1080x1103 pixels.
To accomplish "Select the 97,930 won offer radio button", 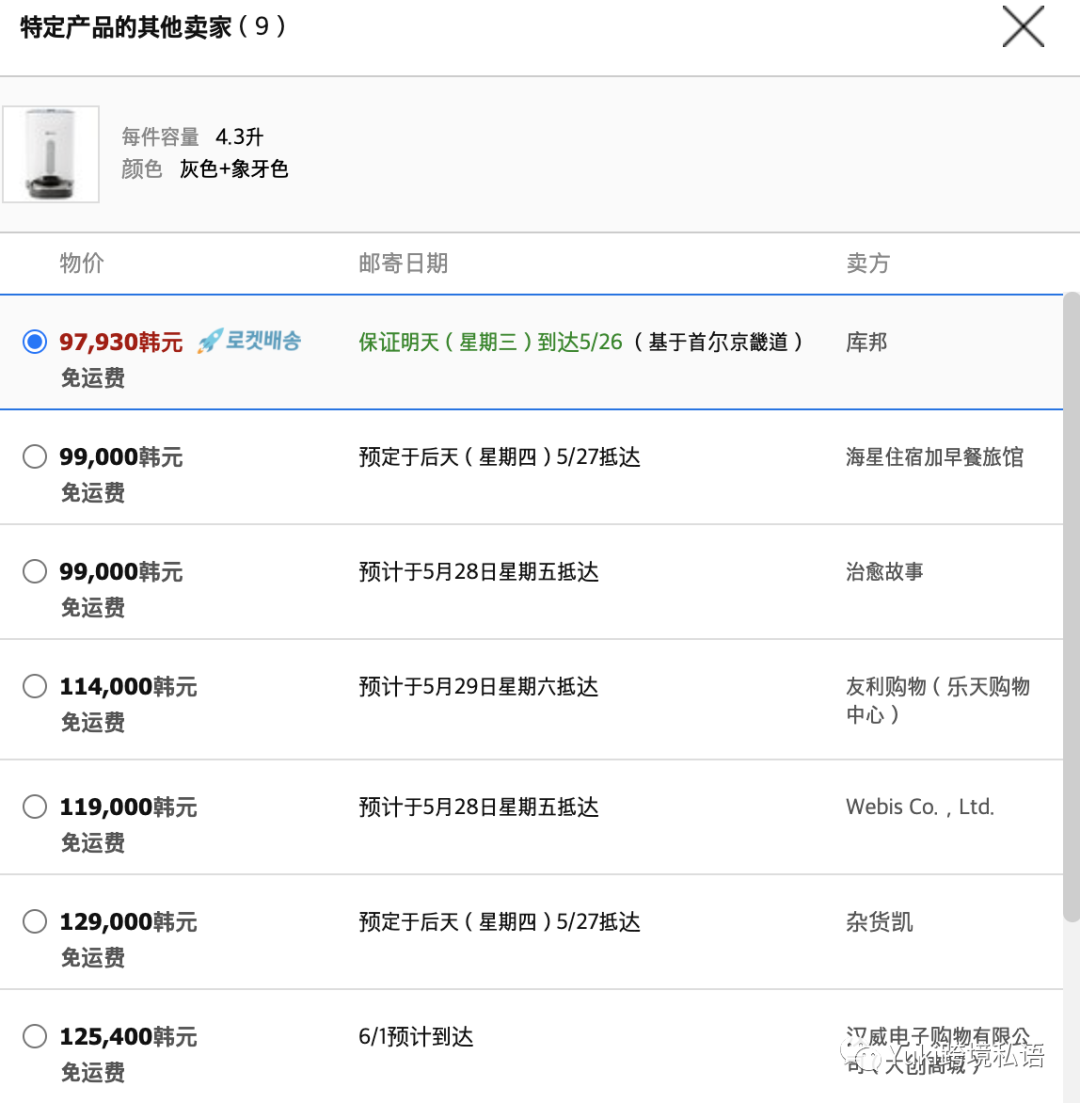I will click(x=35, y=342).
